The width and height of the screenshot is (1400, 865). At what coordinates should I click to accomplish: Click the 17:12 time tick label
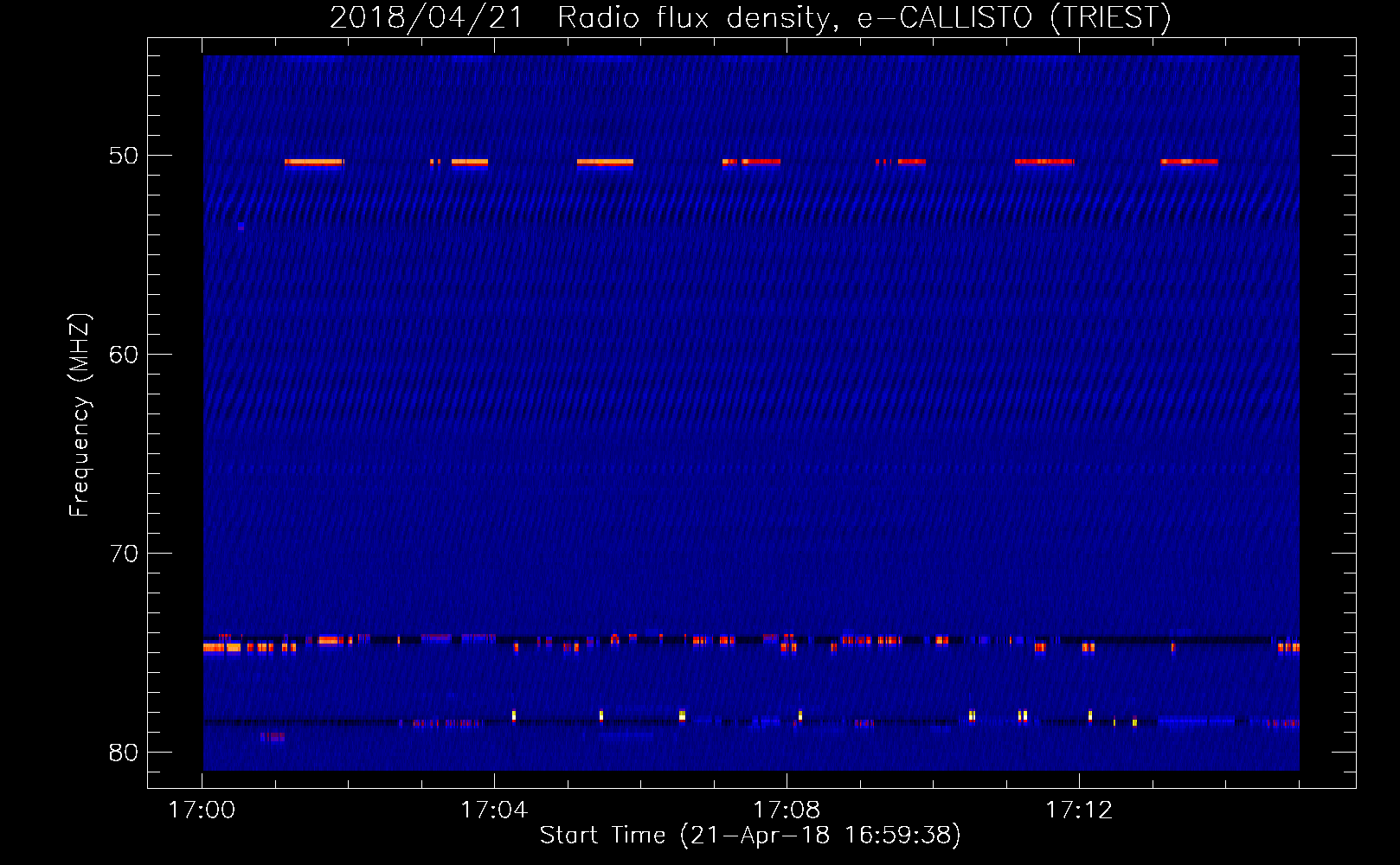tap(1079, 811)
